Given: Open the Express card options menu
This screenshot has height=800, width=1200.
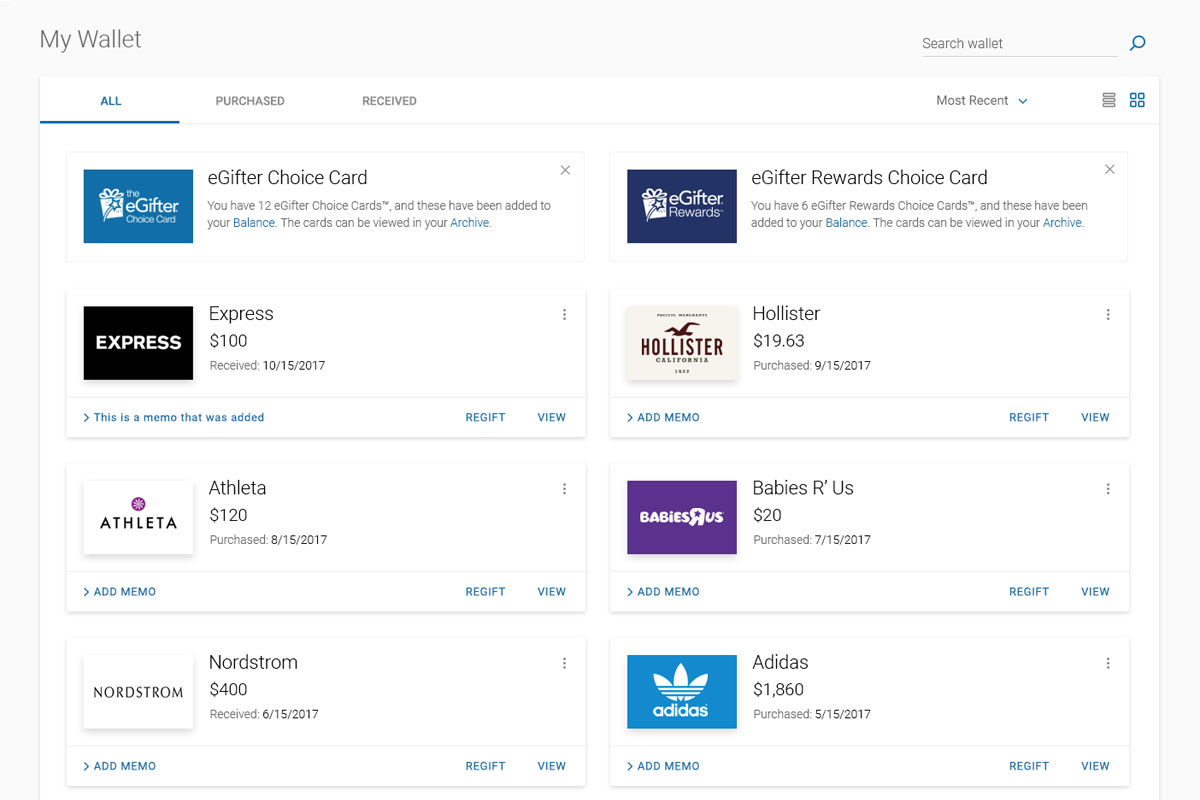Looking at the screenshot, I should click(564, 314).
